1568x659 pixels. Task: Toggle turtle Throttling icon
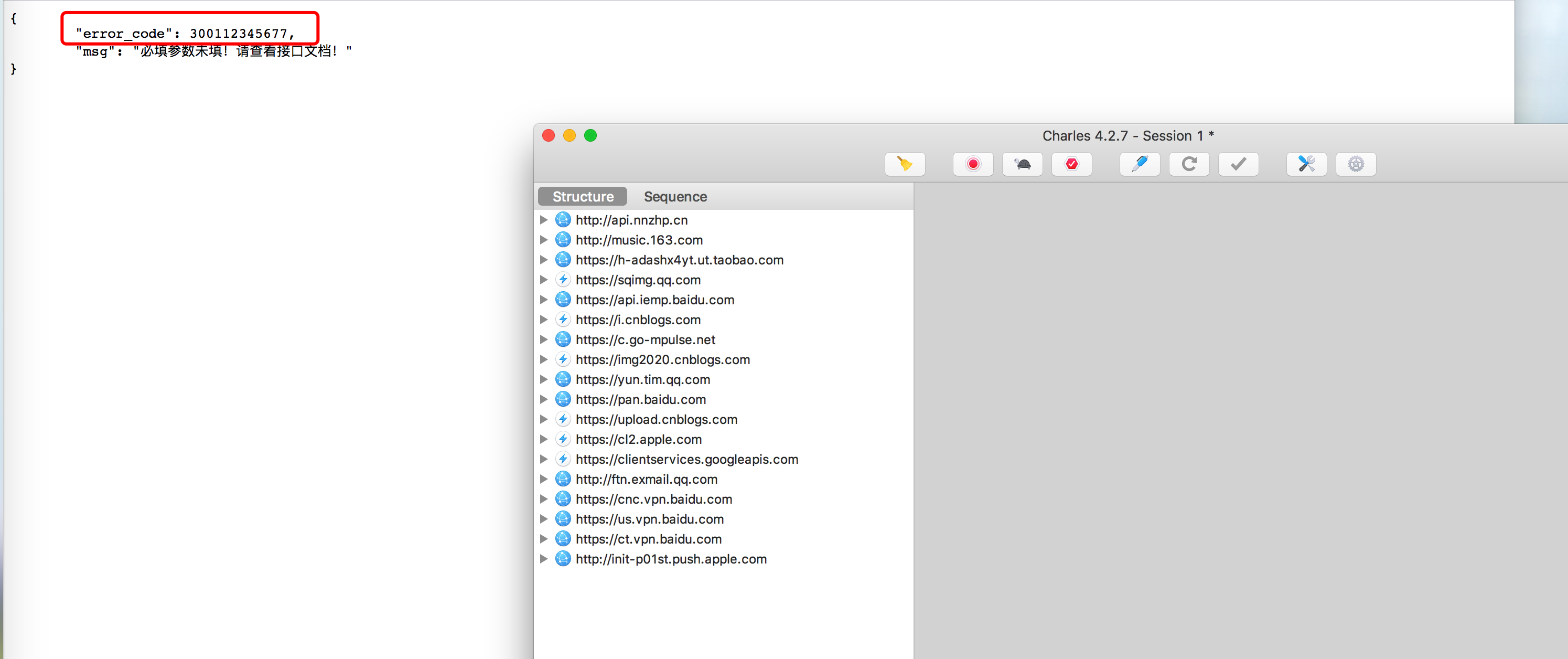click(1022, 164)
